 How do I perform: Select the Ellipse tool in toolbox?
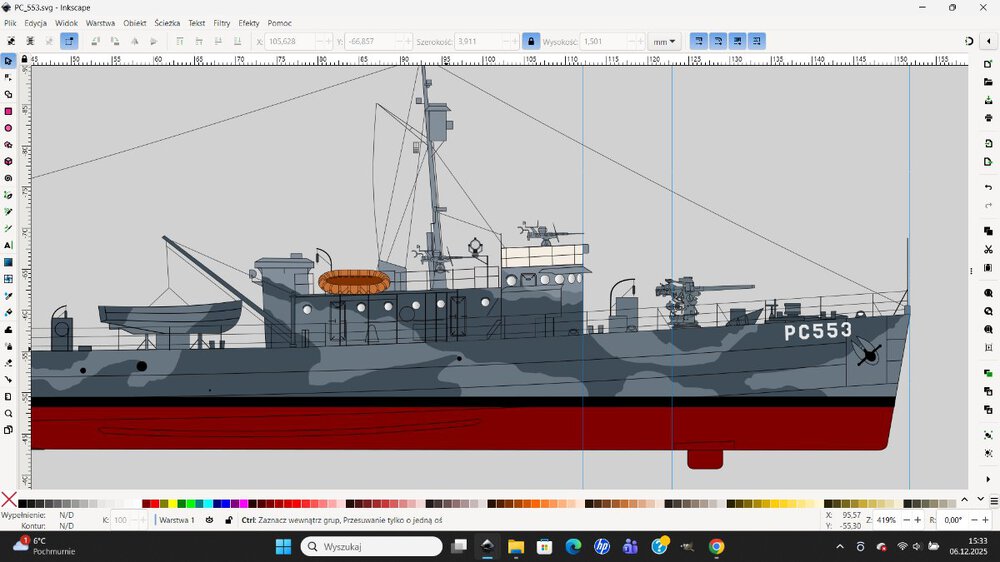(8, 128)
